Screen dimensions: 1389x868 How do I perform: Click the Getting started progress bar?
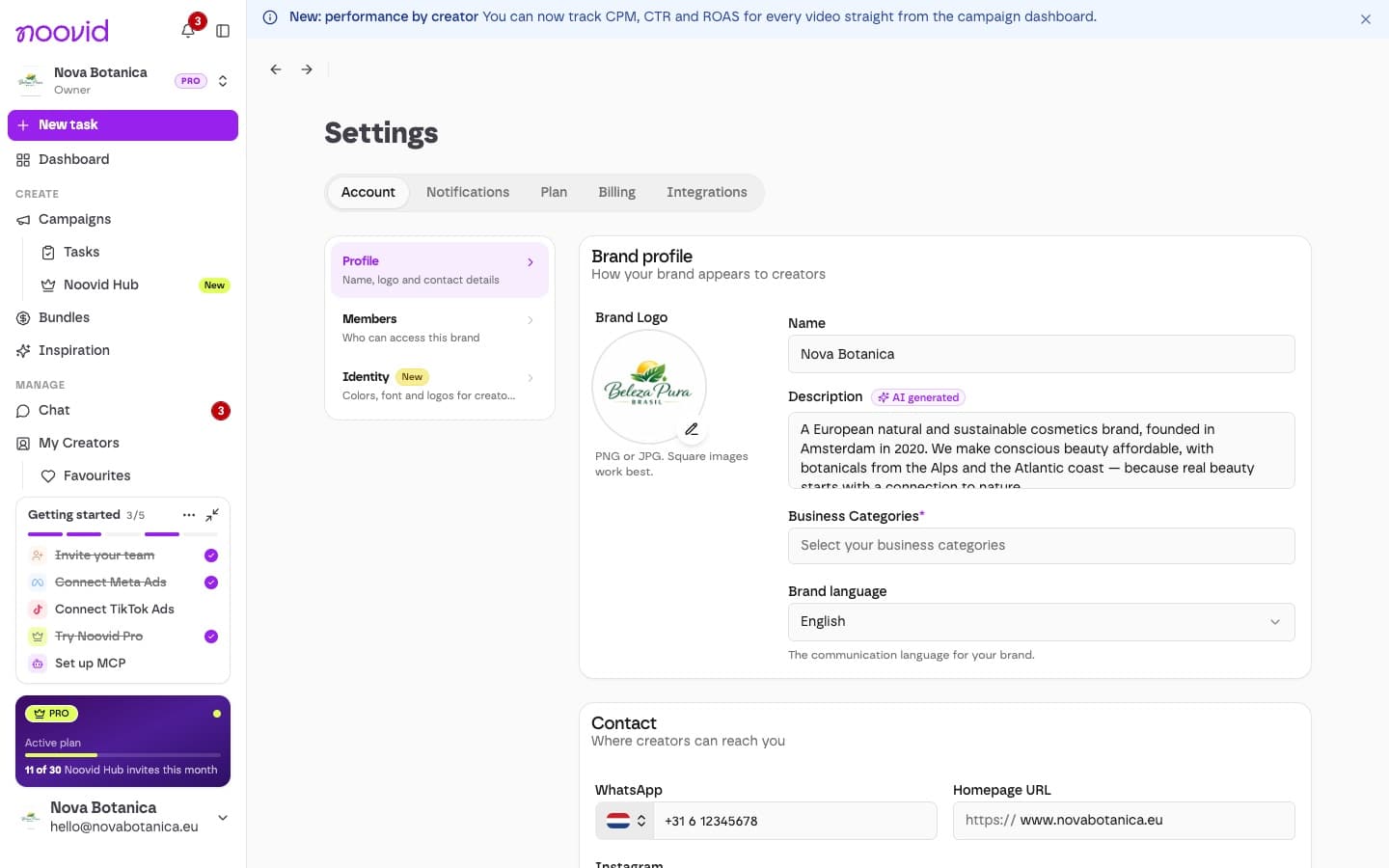click(123, 534)
